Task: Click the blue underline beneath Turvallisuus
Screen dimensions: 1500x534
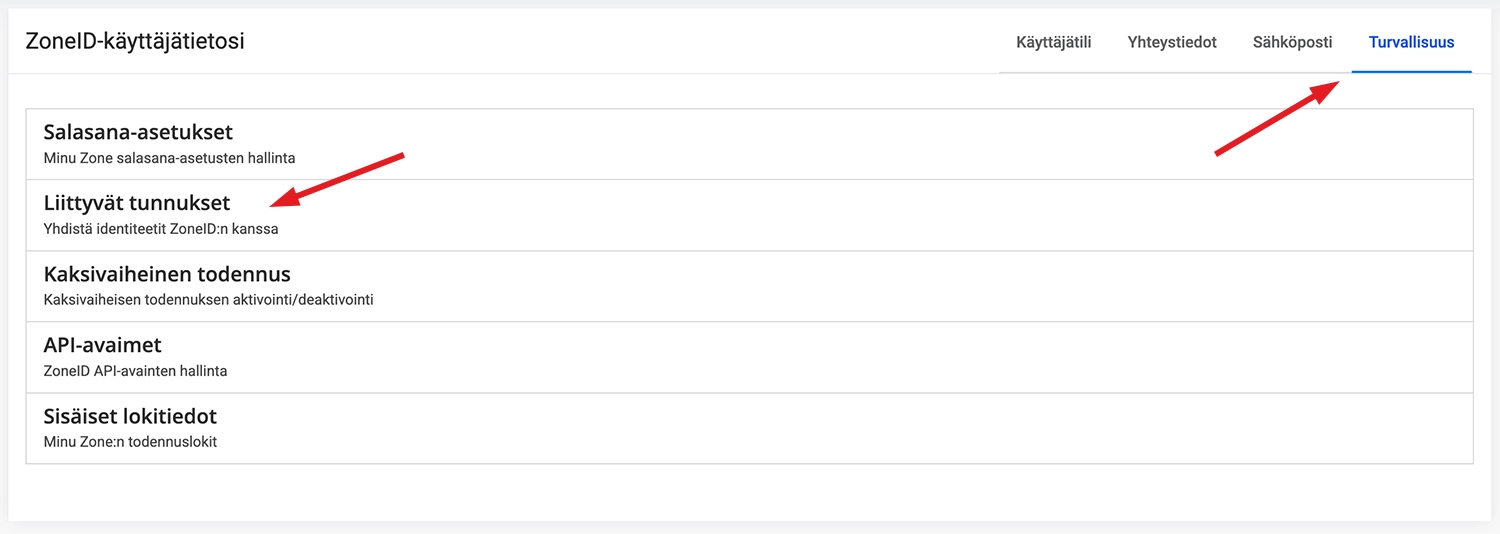Action: pos(1411,72)
